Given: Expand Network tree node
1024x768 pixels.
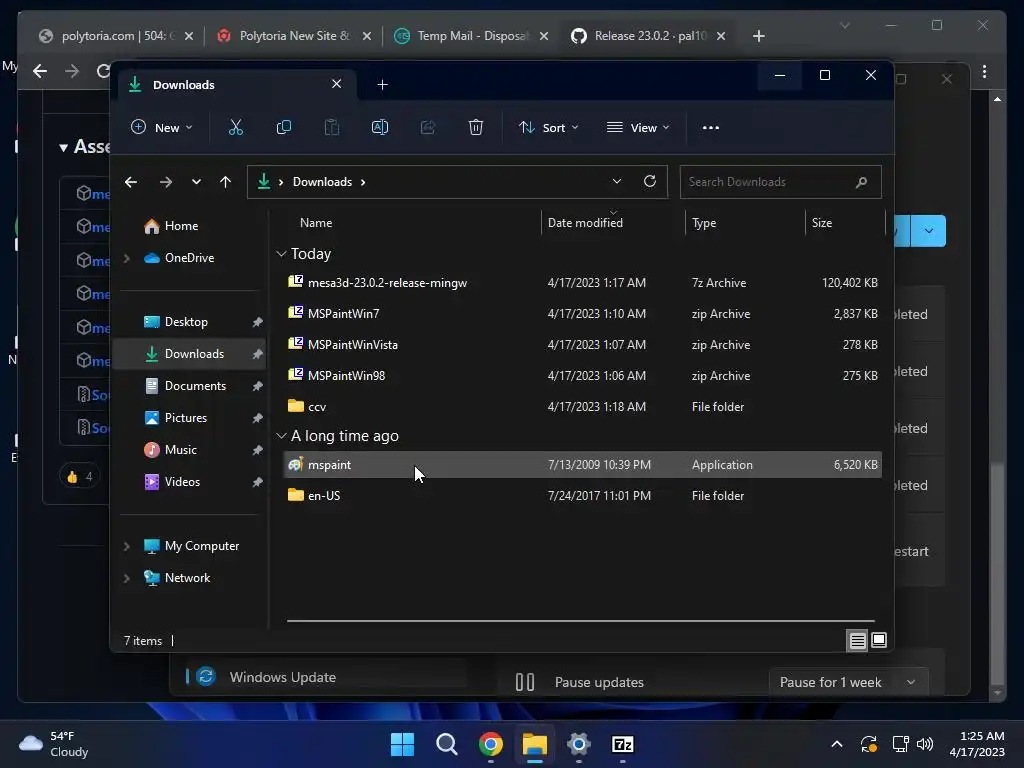Looking at the screenshot, I should (x=127, y=578).
